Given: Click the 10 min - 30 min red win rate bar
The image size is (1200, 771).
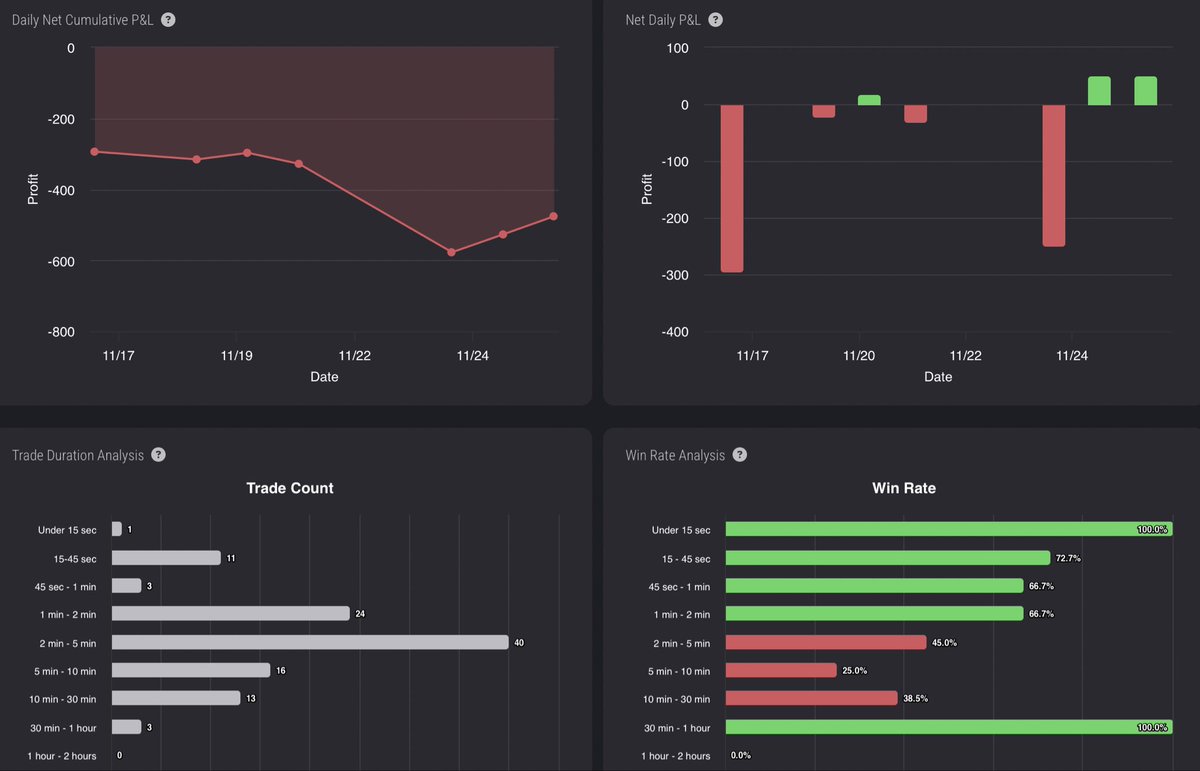Looking at the screenshot, I should click(812, 698).
